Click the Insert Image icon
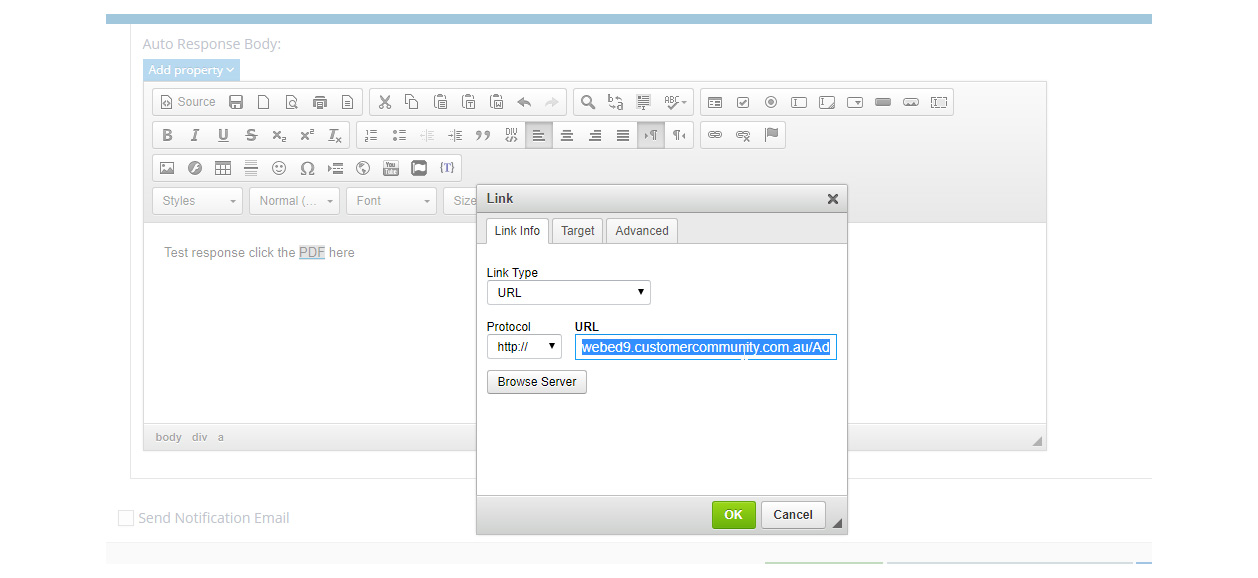 coord(167,168)
